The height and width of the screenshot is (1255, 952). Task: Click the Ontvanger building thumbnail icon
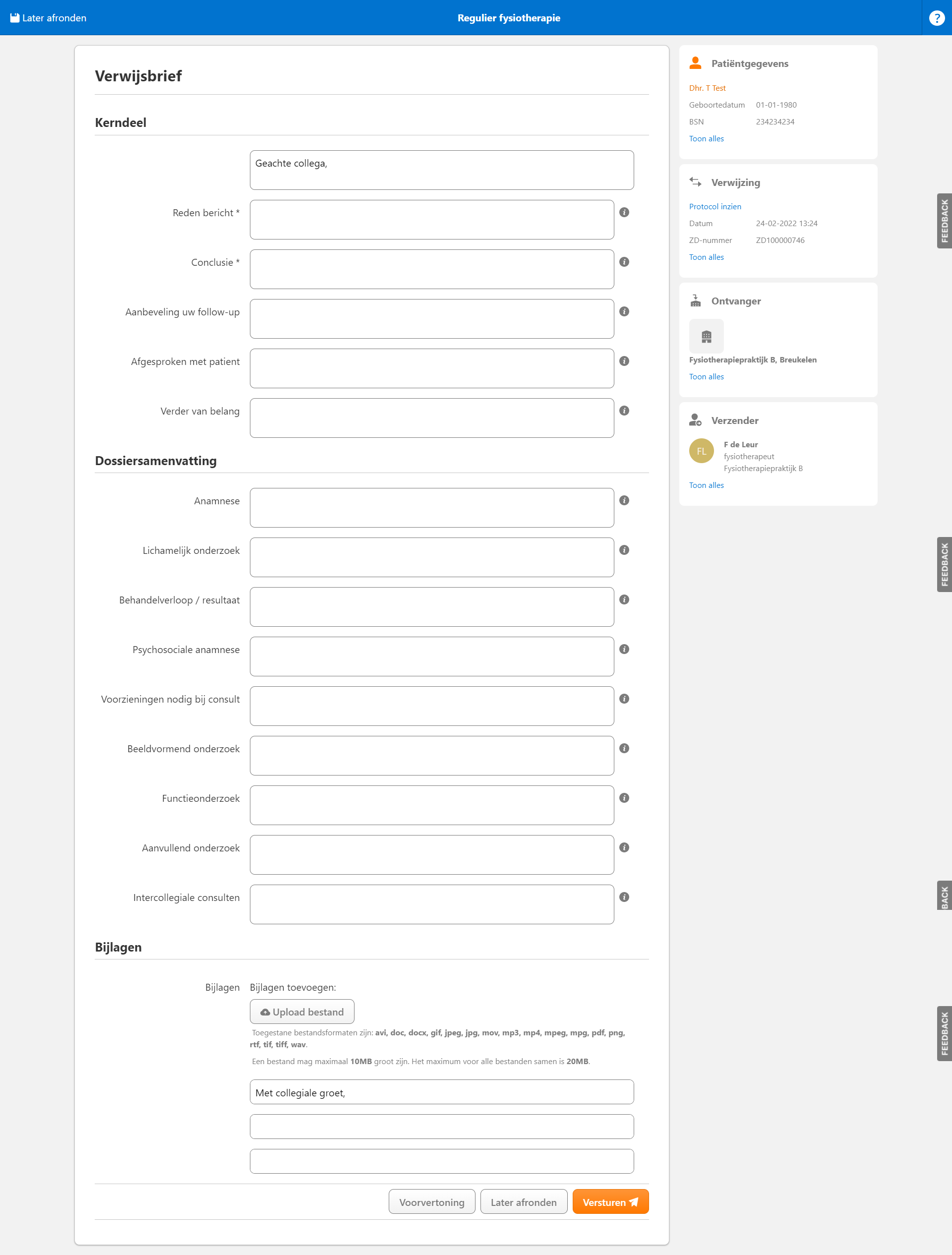(x=706, y=336)
